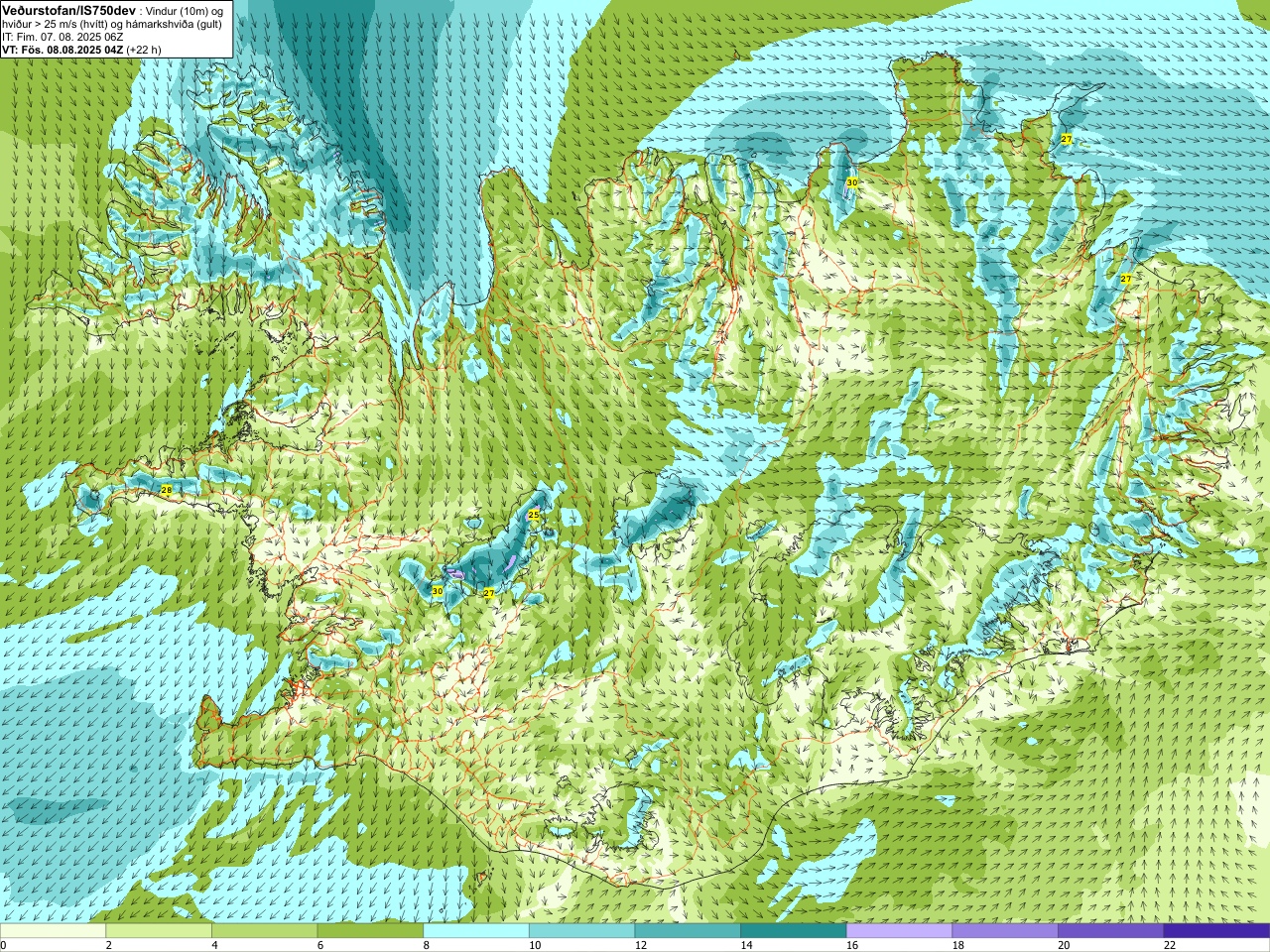The width and height of the screenshot is (1270, 952).
Task: Pick the 0–2 m/s pale yellow legend swatch
Action: (53, 931)
